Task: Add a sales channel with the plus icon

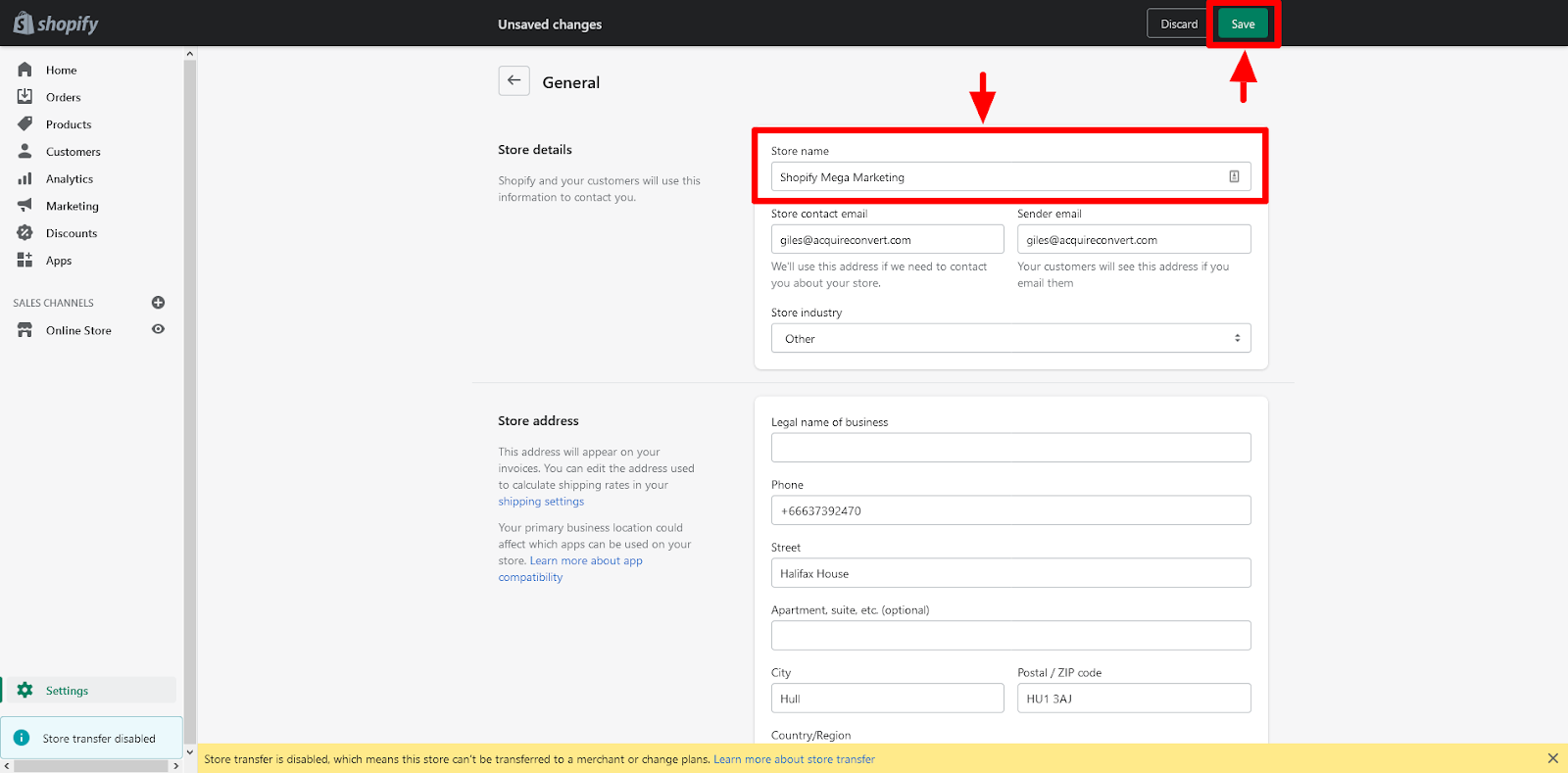Action: point(158,303)
